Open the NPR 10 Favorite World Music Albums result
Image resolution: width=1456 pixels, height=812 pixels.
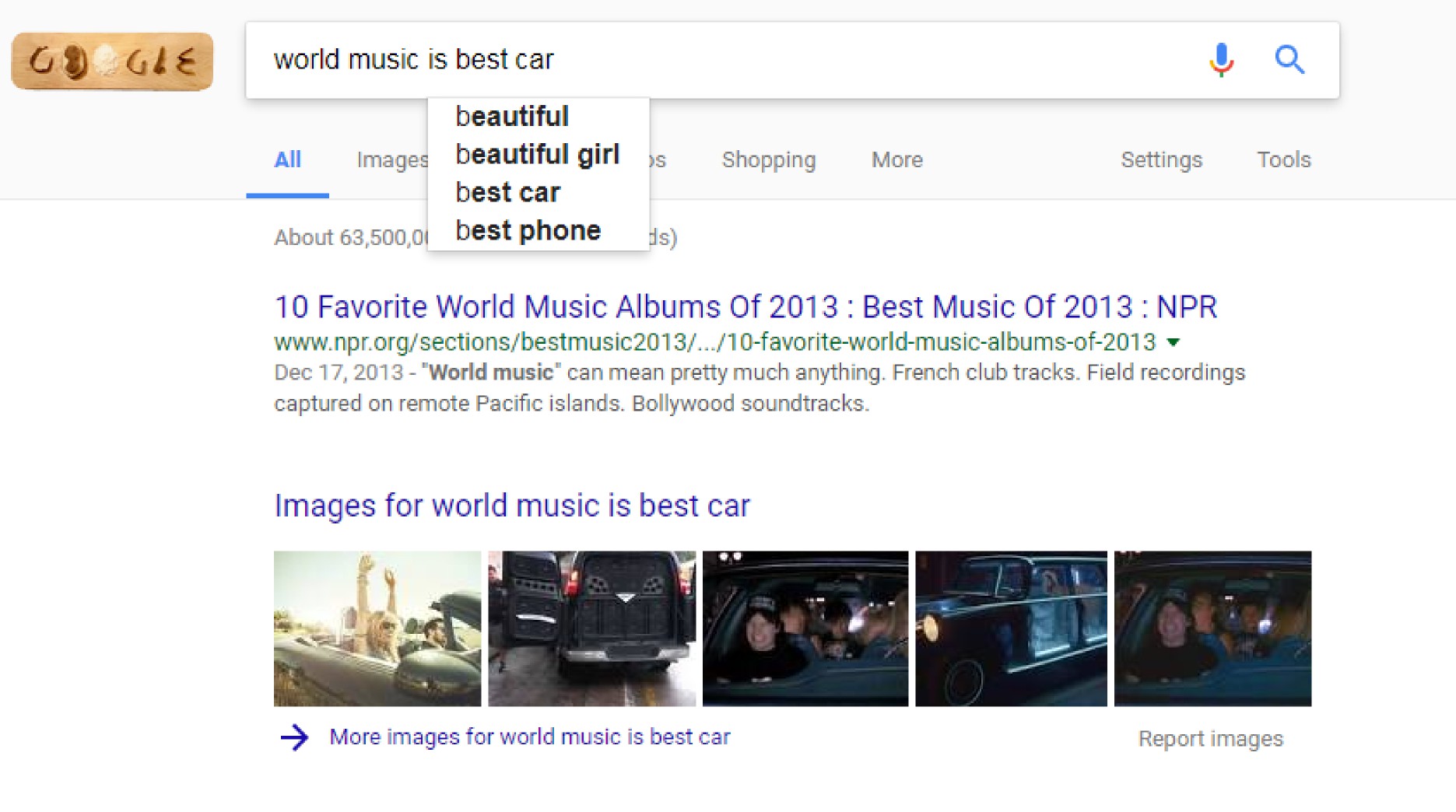746,307
